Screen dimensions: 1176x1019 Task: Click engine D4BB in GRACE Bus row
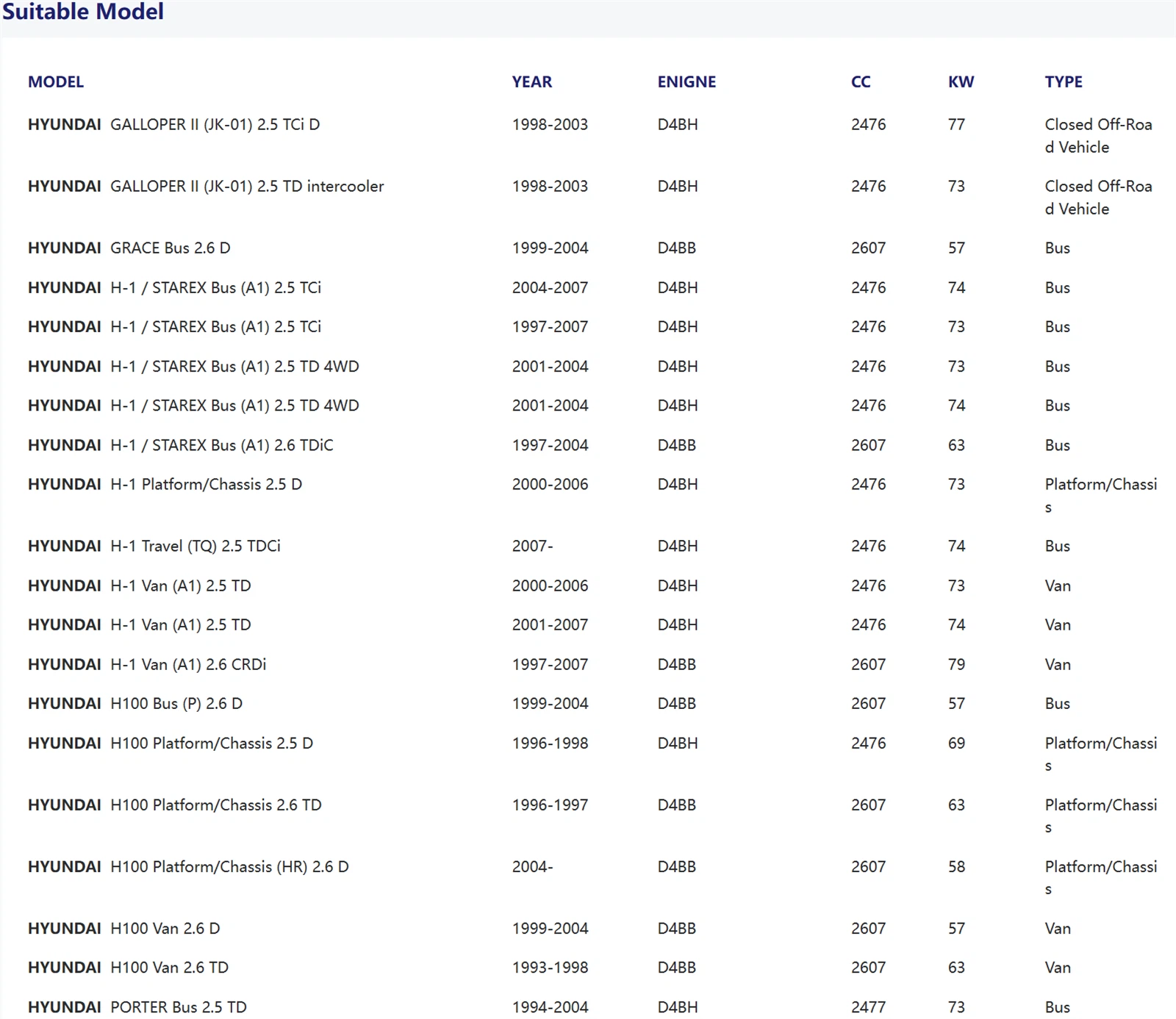coord(677,248)
